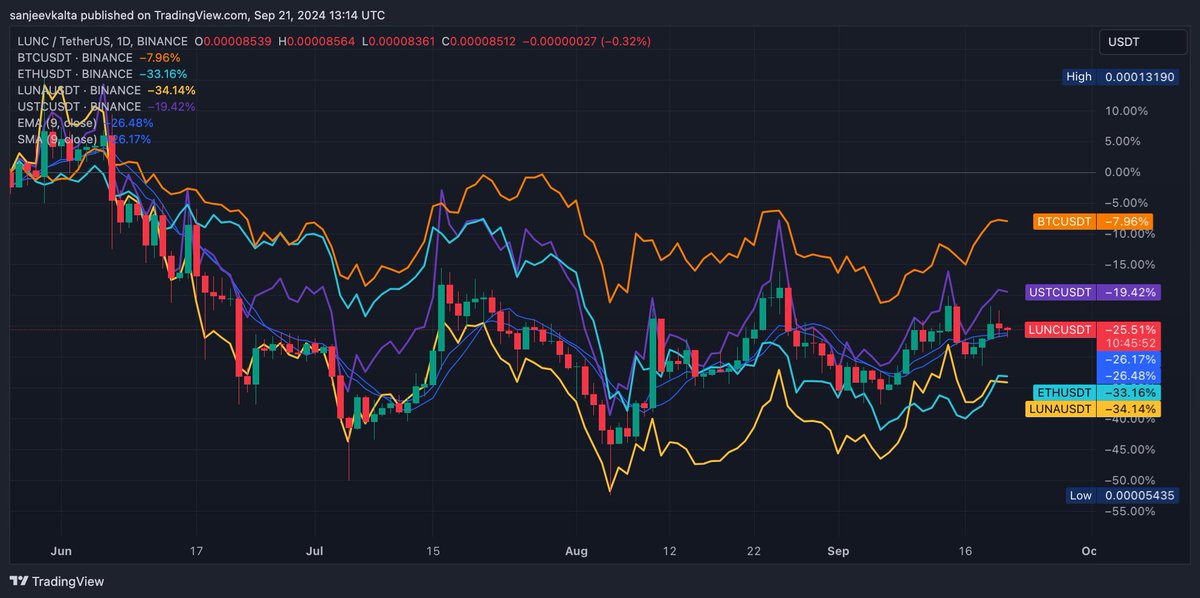This screenshot has width=1200, height=598.
Task: Click the −55.00% level on price scale
Action: click(1128, 511)
